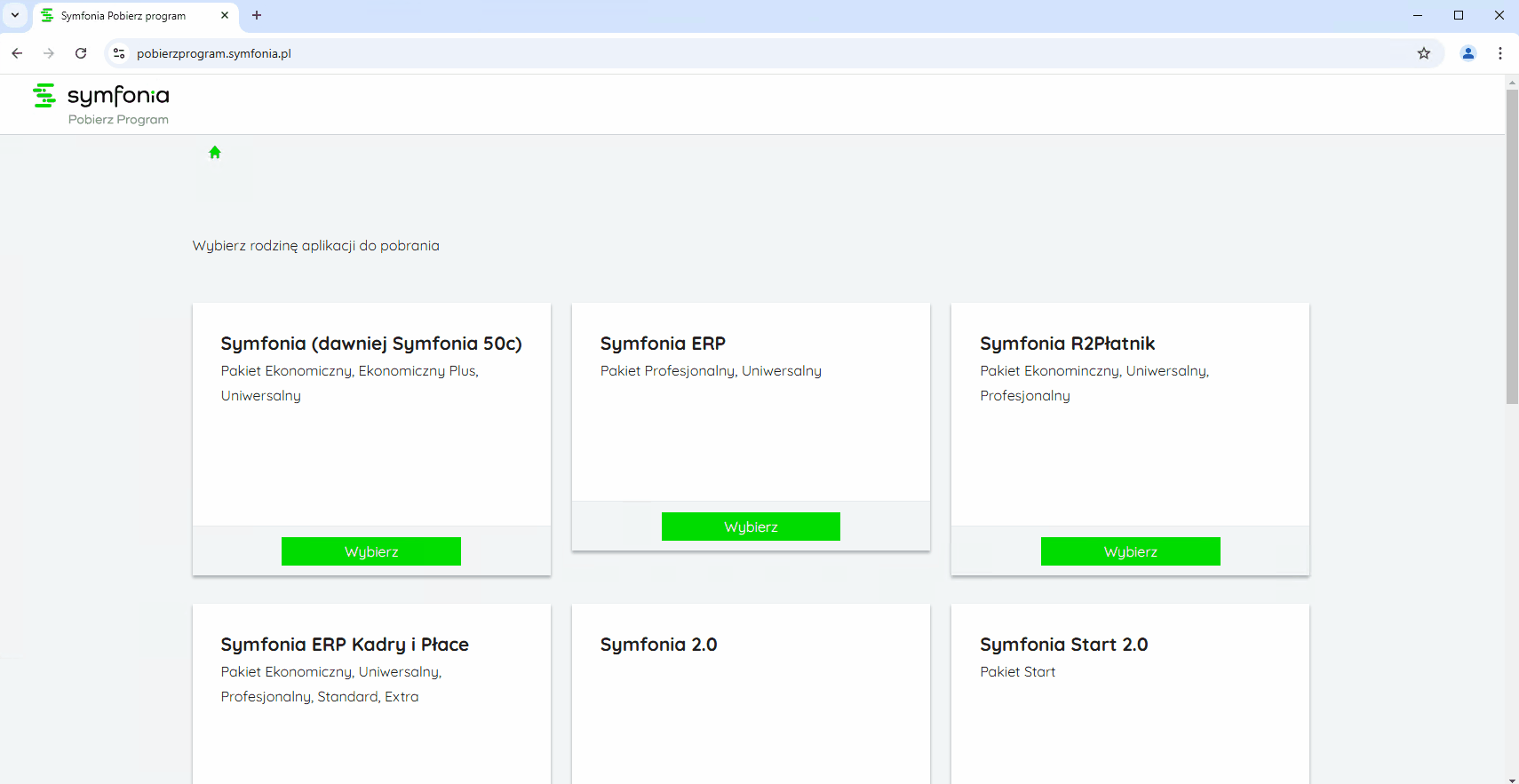Click the Symfonia 2.0 card heading
Image resolution: width=1519 pixels, height=784 pixels.
pos(659,645)
